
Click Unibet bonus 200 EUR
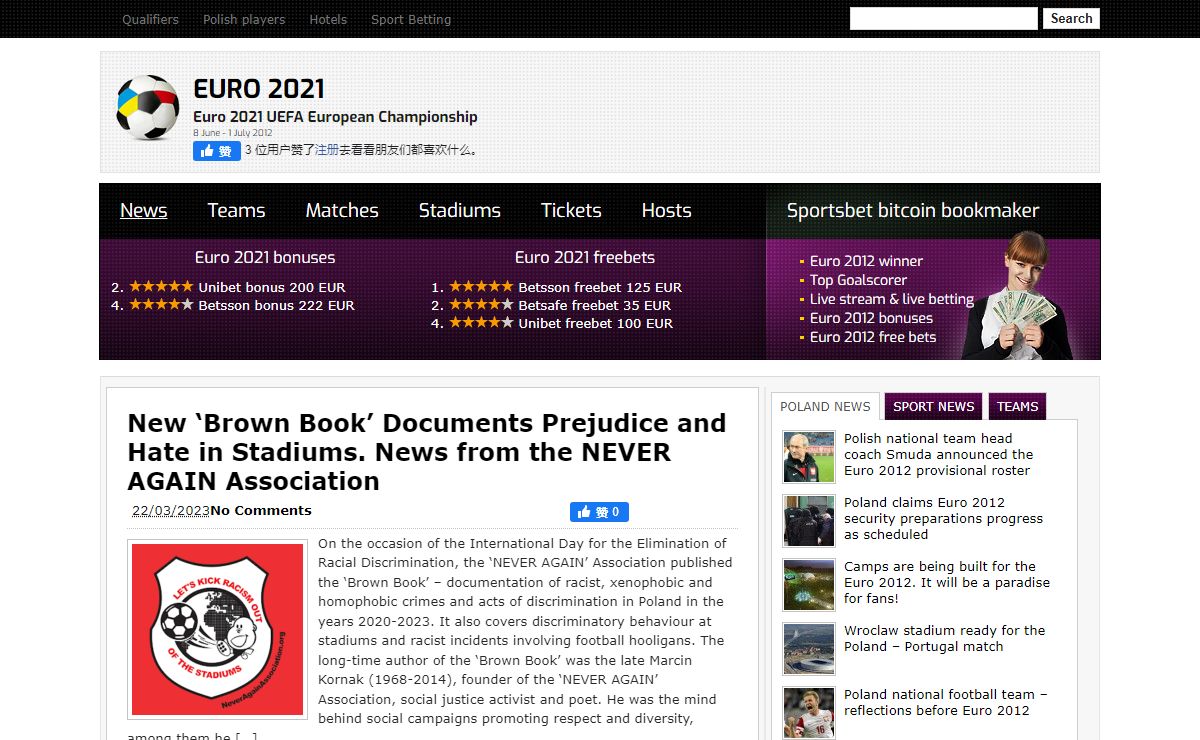[x=272, y=287]
